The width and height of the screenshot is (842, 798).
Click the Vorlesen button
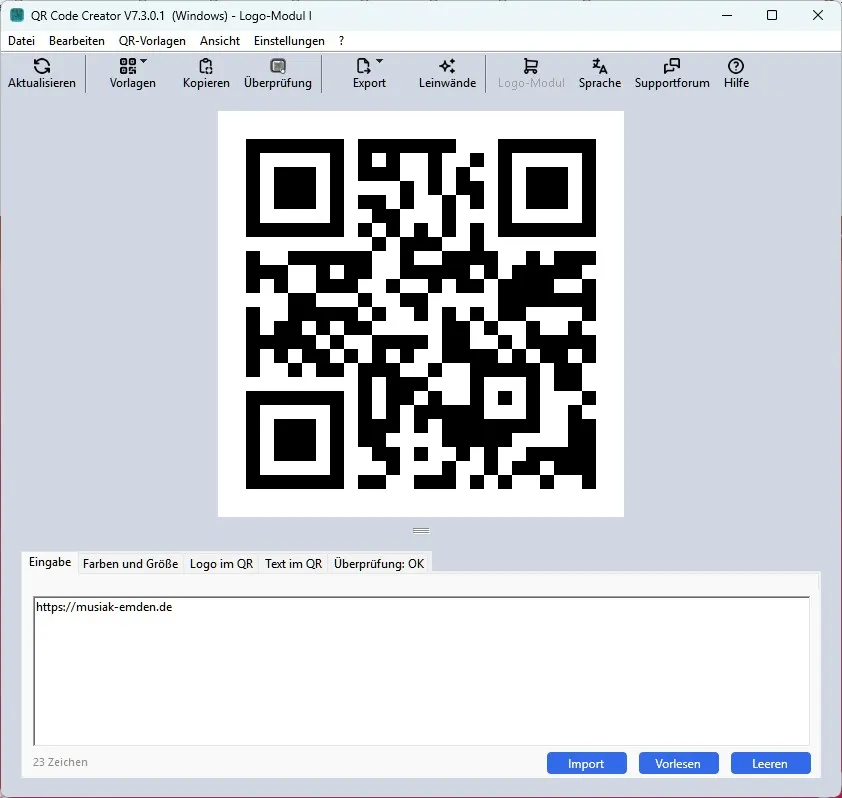coord(678,763)
